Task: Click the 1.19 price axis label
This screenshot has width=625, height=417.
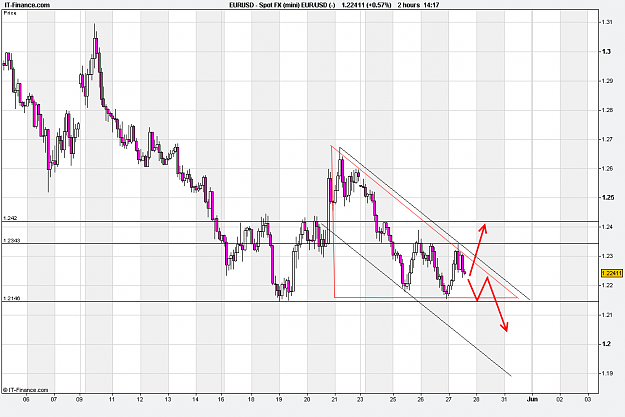Action: 607,374
